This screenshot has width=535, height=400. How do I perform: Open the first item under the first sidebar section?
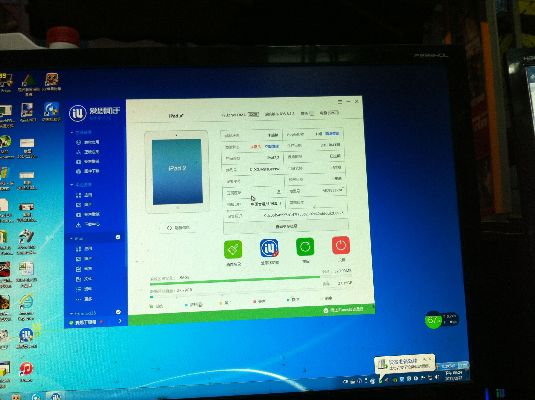pos(88,142)
